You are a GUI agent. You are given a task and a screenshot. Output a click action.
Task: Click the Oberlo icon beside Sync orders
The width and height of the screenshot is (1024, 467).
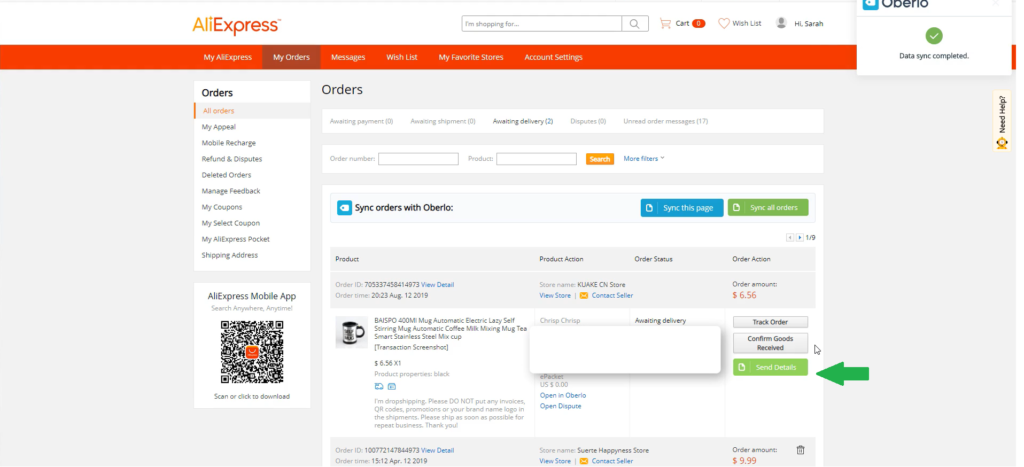344,208
